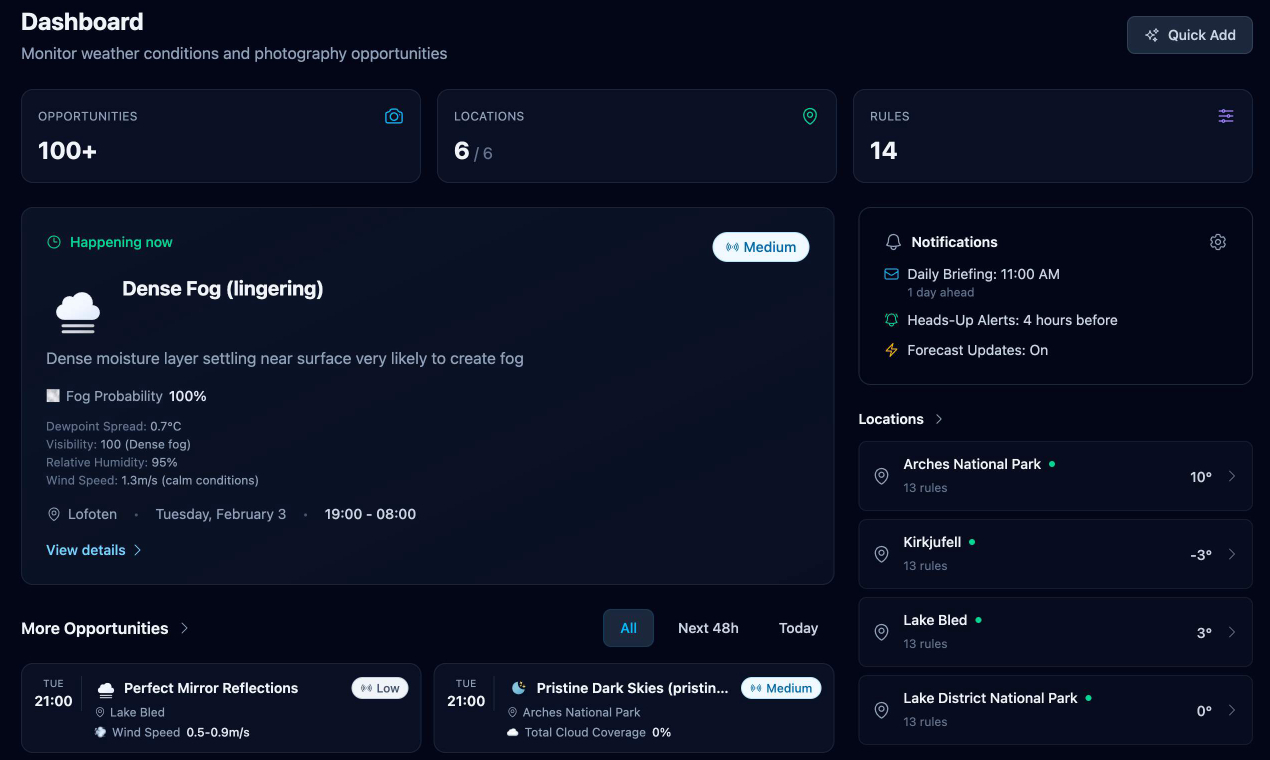Open Kirkjufell location row chevron
The width and height of the screenshot is (1270, 760).
1232,554
